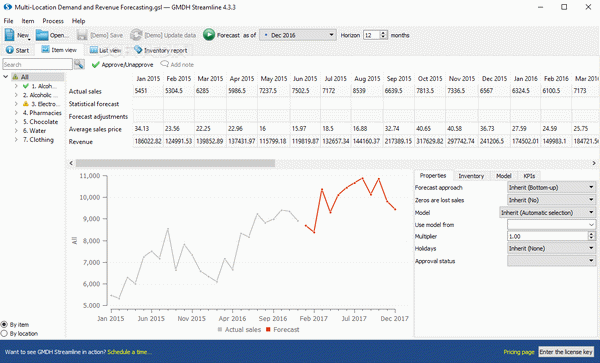Image resolution: width=600 pixels, height=363 pixels.
Task: Open the Model Inherit dropdown
Action: click(x=548, y=212)
